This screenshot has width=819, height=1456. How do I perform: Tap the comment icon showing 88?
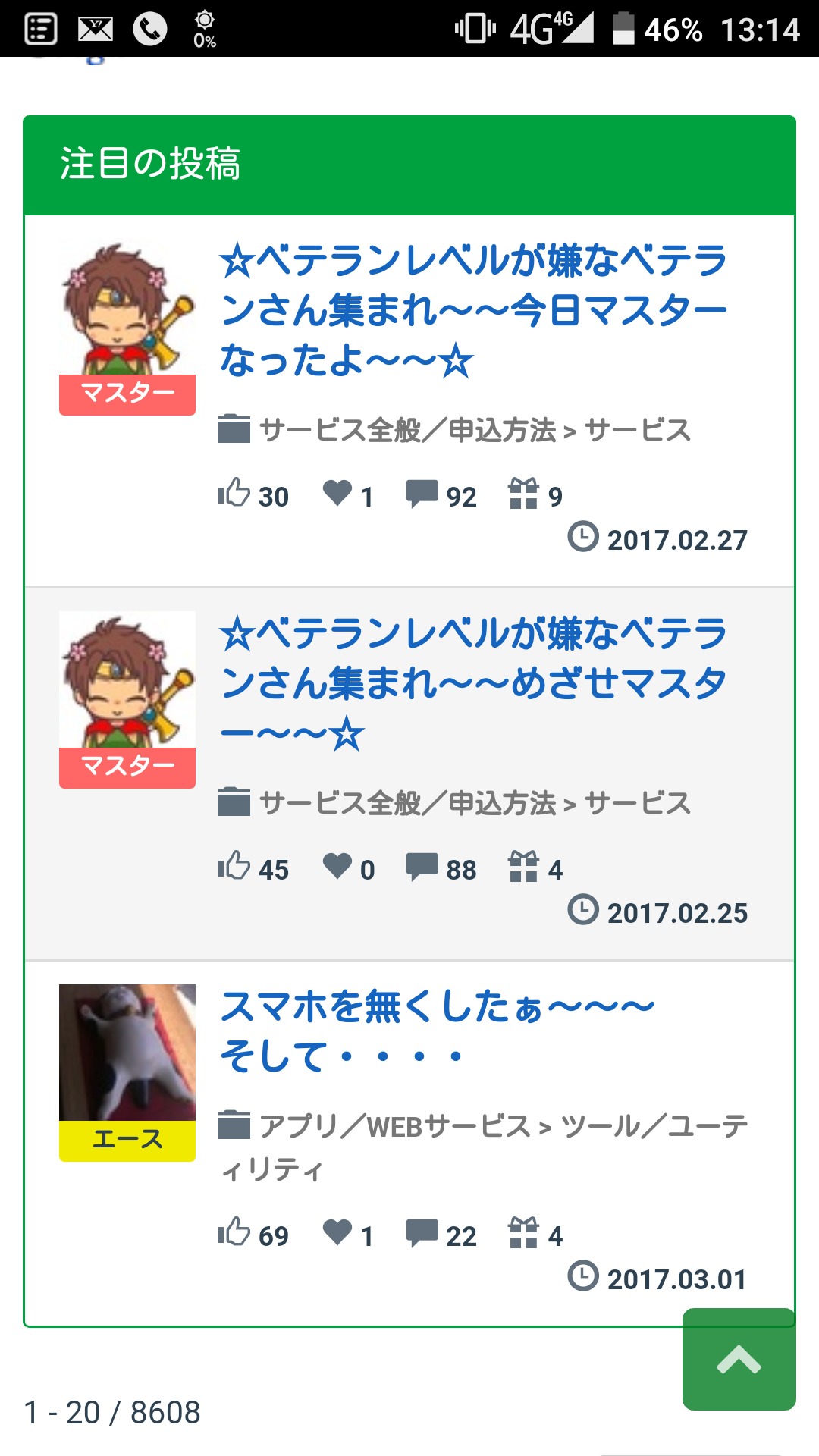tap(422, 867)
